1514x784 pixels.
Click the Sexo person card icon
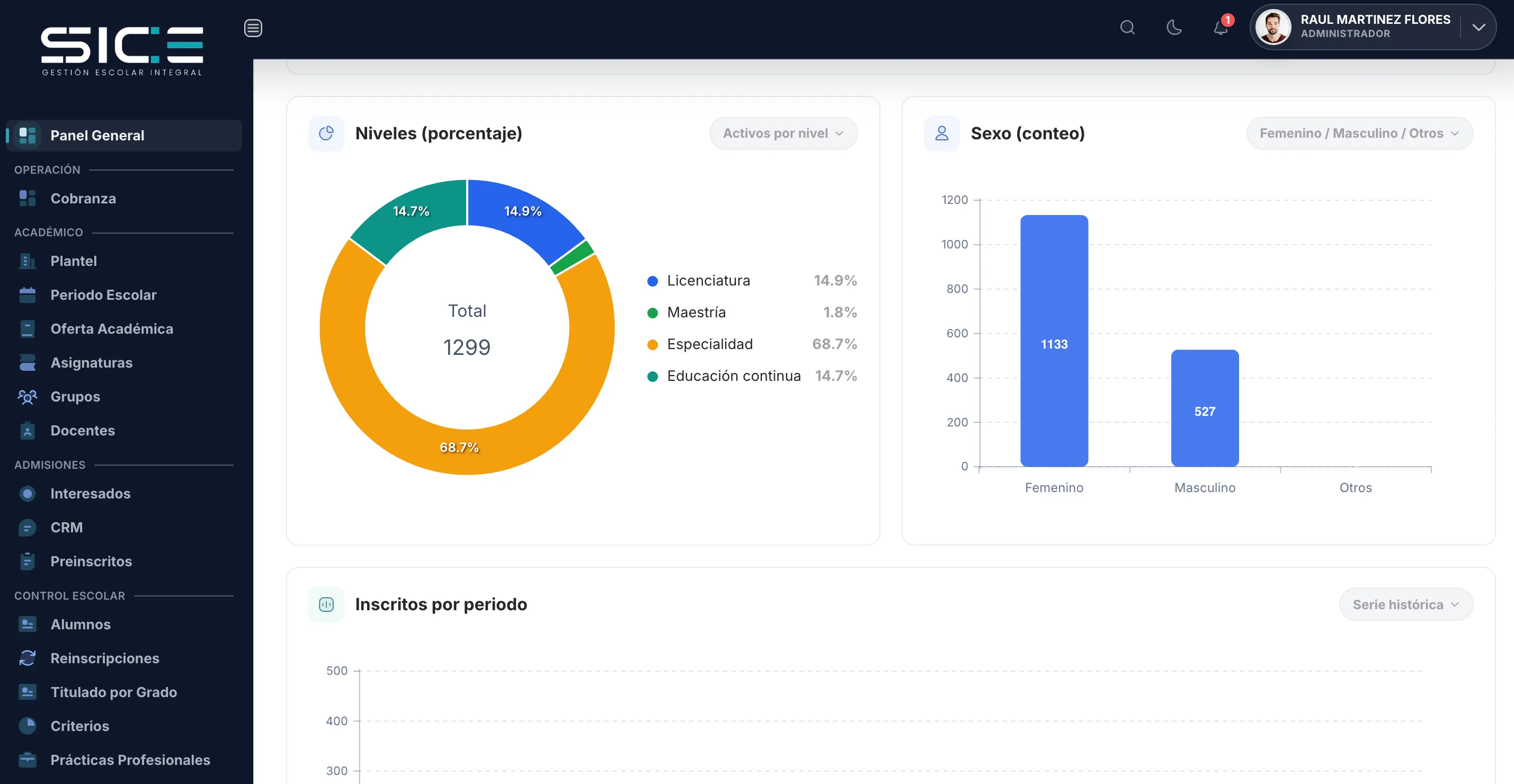(941, 133)
